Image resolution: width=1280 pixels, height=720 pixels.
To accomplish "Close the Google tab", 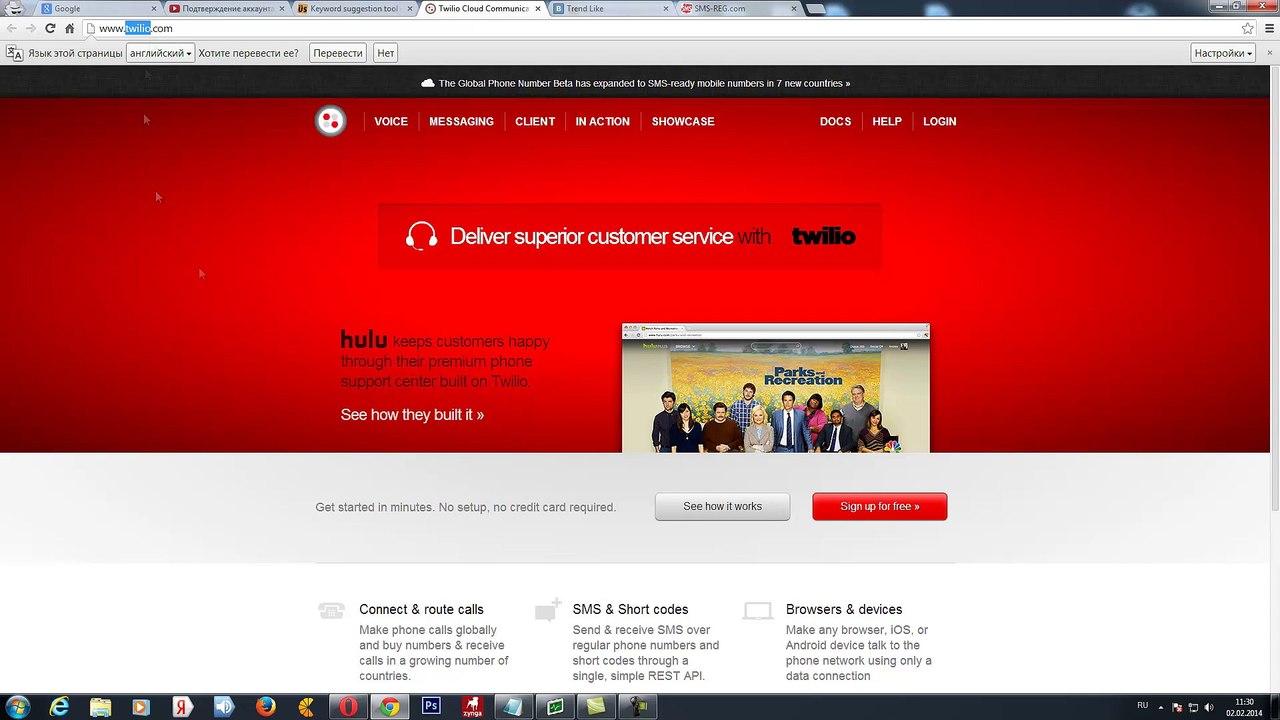I will pos(152,9).
